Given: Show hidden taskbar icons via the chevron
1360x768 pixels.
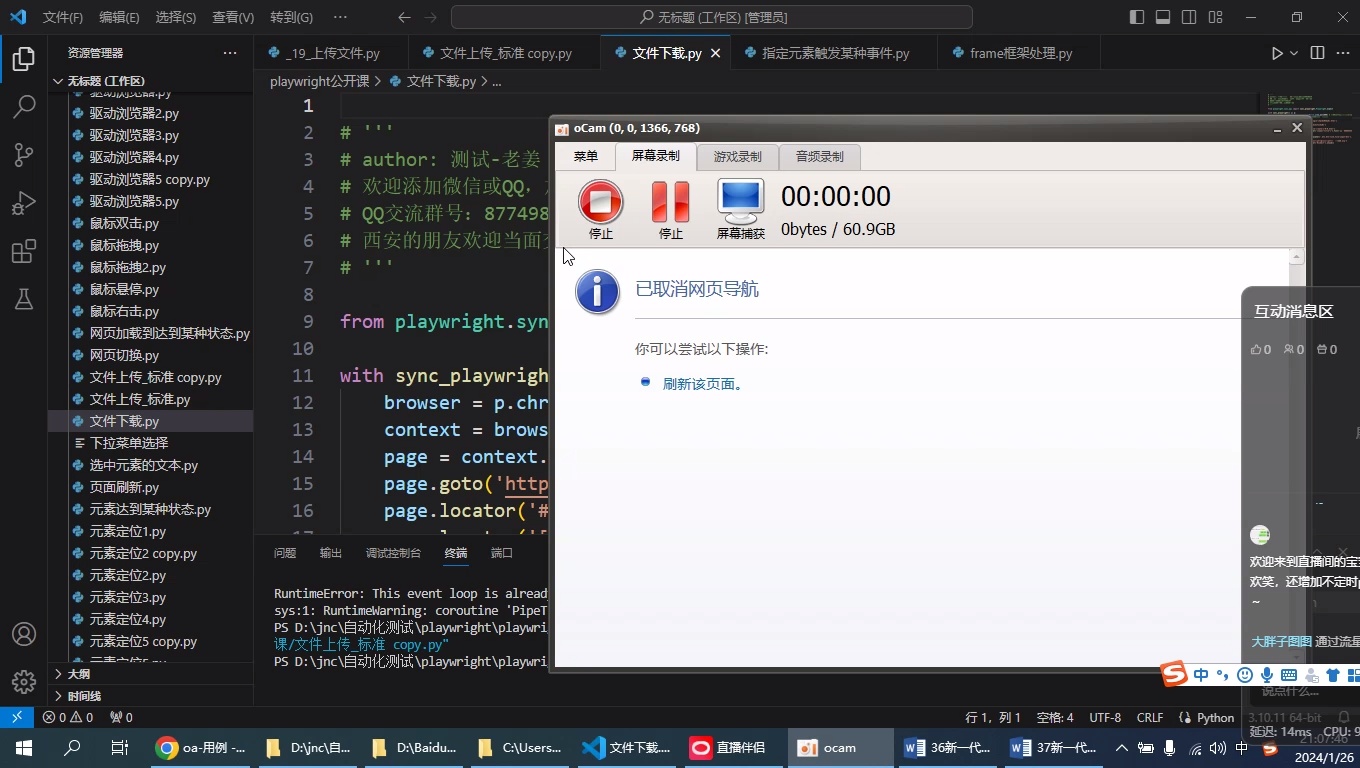Looking at the screenshot, I should point(1121,747).
